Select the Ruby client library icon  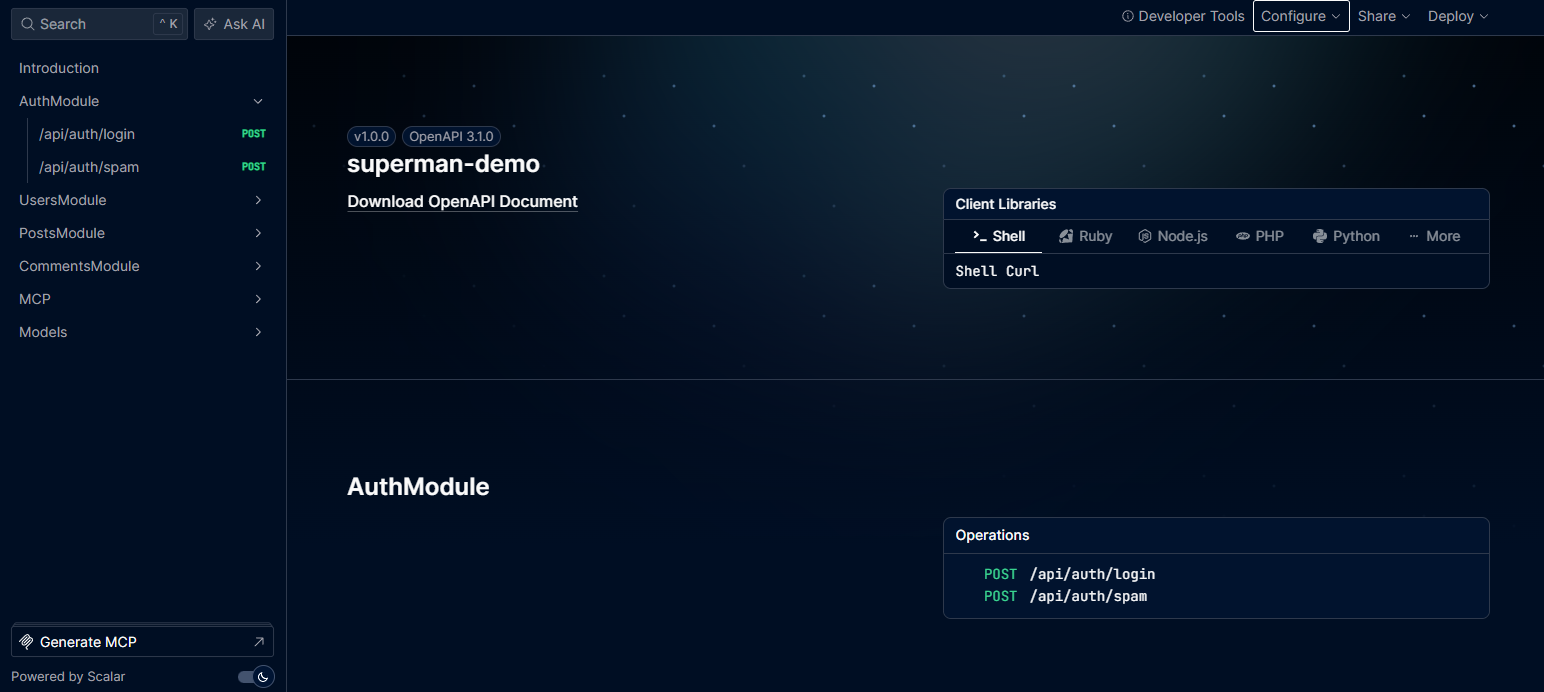coord(1066,236)
